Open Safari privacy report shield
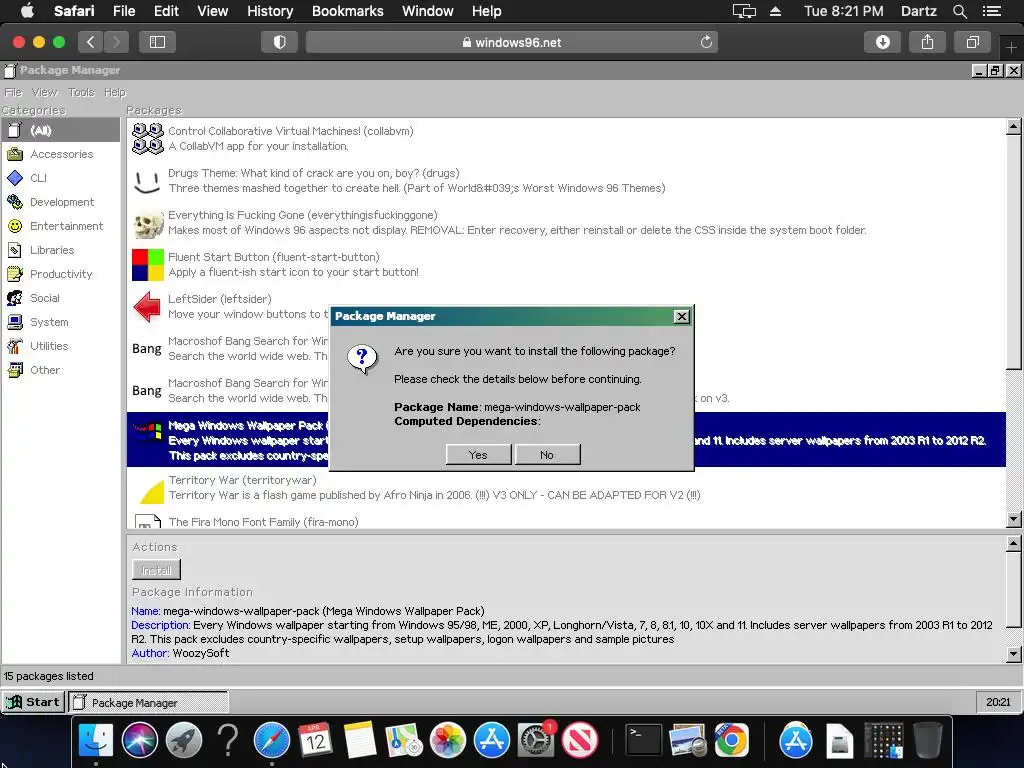The width and height of the screenshot is (1024, 768). (280, 42)
